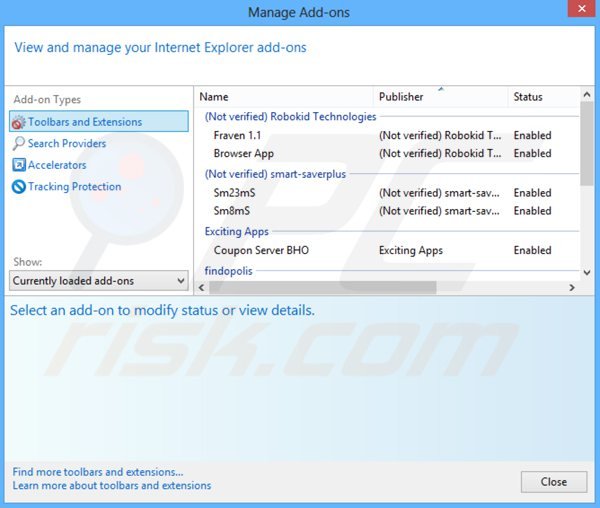
Task: Click Exciting Apps publisher cell
Action: [x=411, y=250]
